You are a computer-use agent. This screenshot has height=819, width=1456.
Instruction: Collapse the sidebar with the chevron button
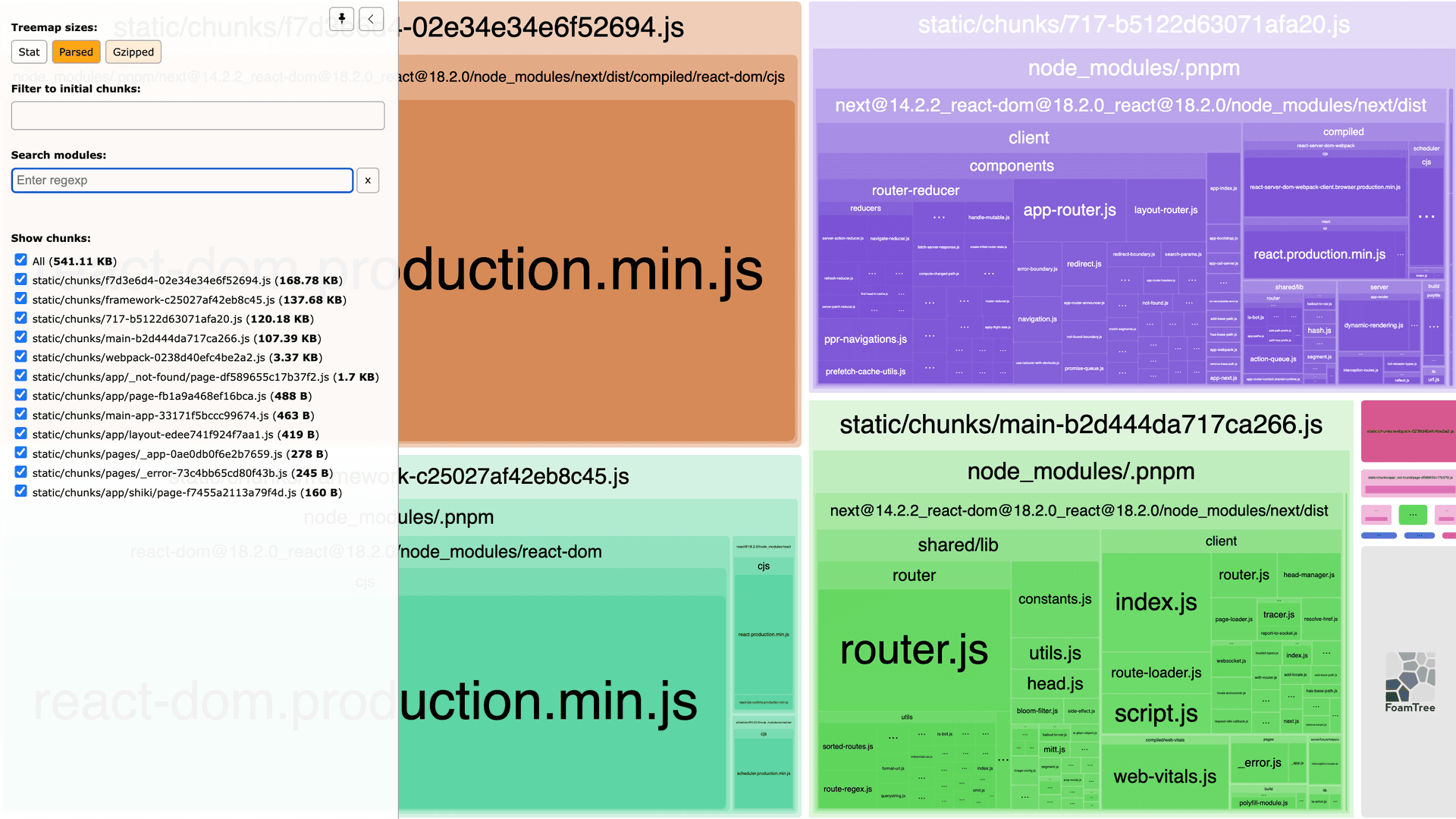[371, 19]
